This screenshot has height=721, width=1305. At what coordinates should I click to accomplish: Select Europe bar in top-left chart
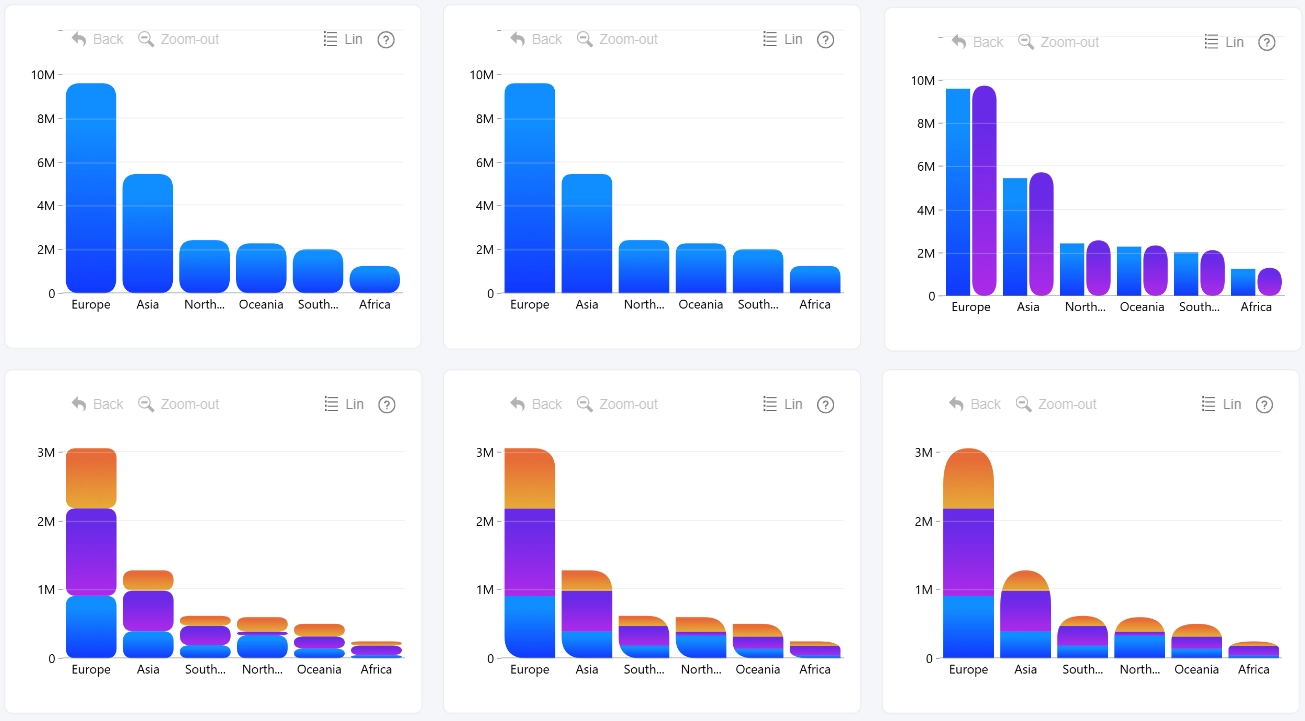tap(91, 188)
